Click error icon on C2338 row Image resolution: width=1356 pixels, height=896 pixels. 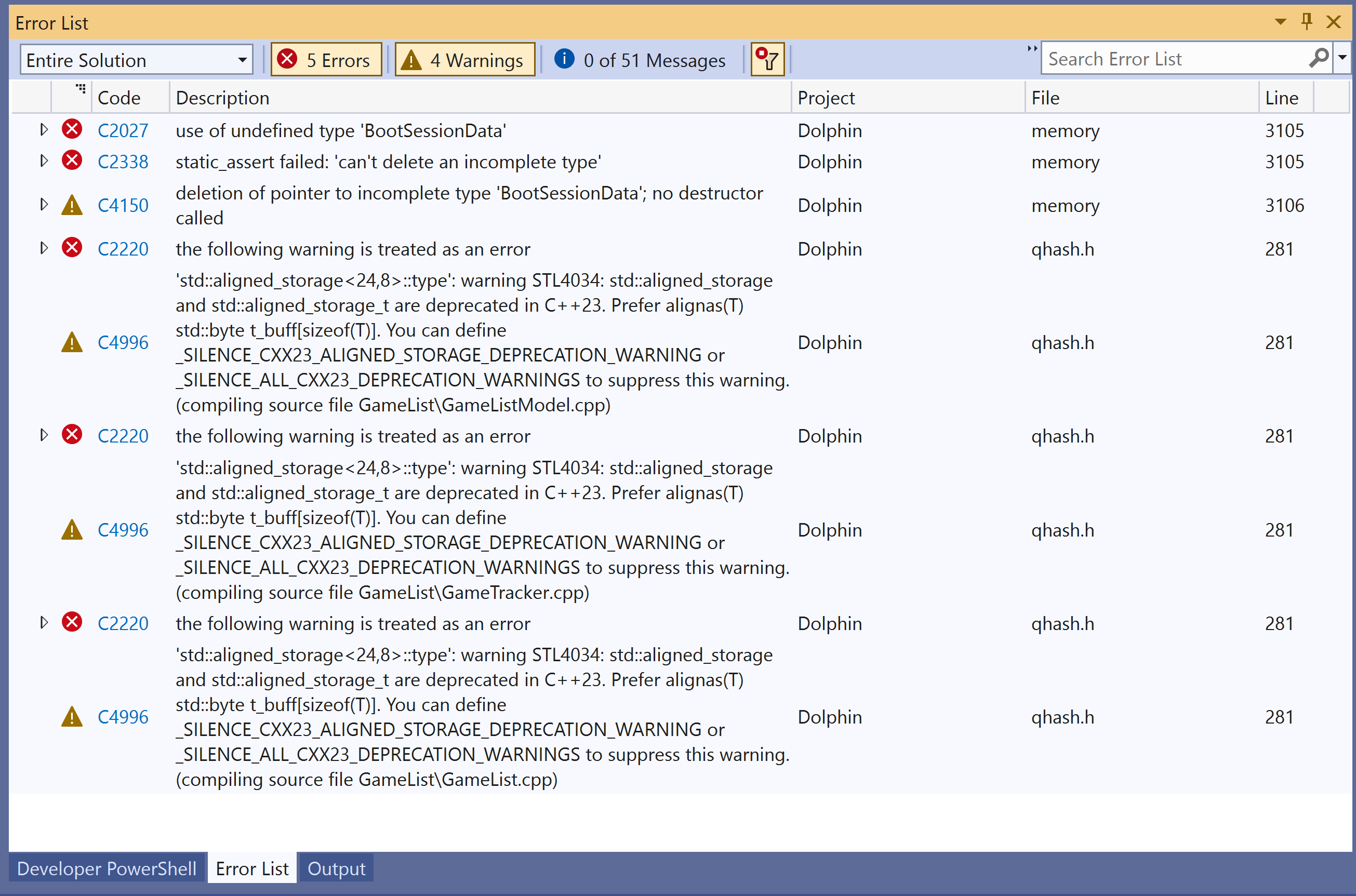tap(72, 161)
